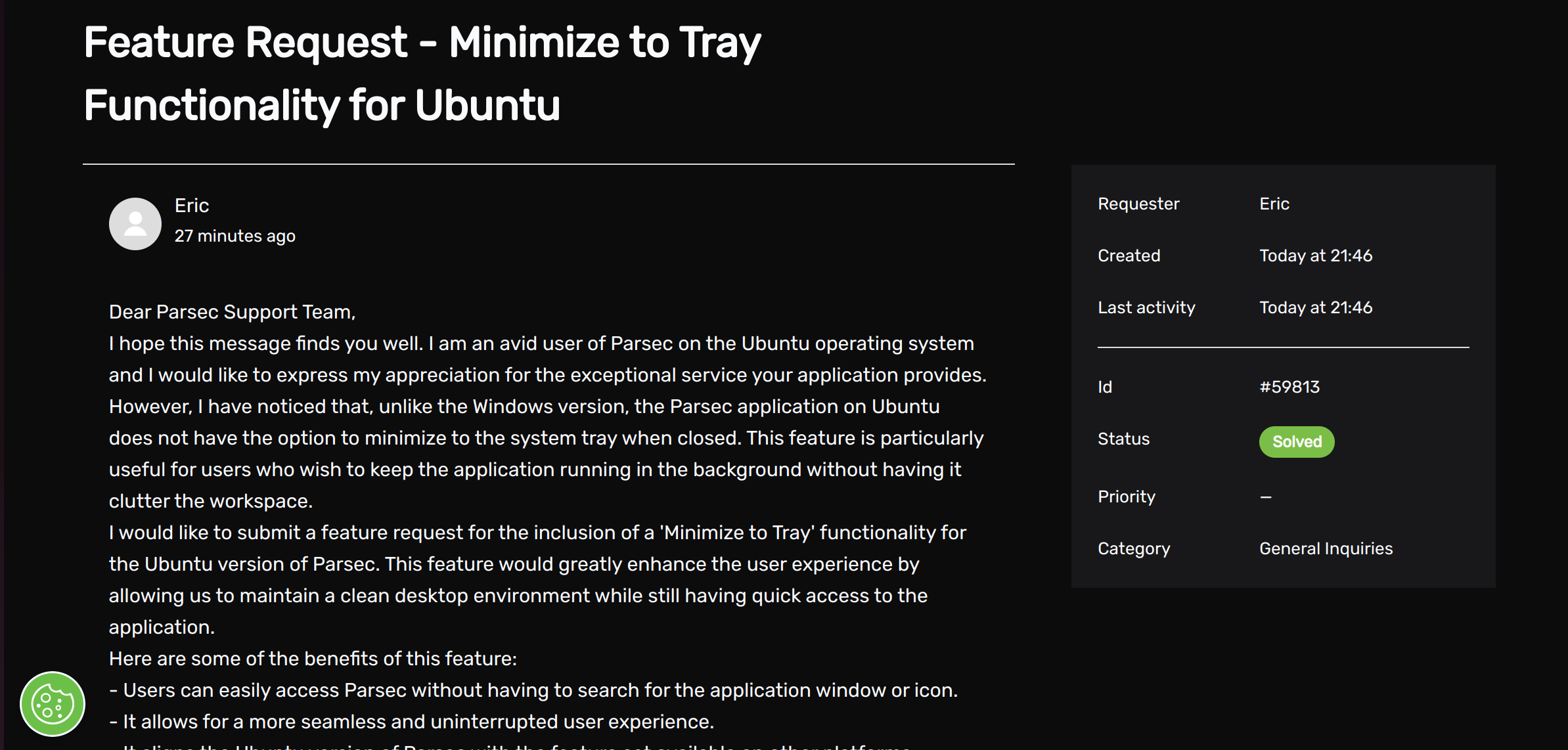The width and height of the screenshot is (1568, 750).
Task: Click the Last activity label
Action: click(1146, 307)
